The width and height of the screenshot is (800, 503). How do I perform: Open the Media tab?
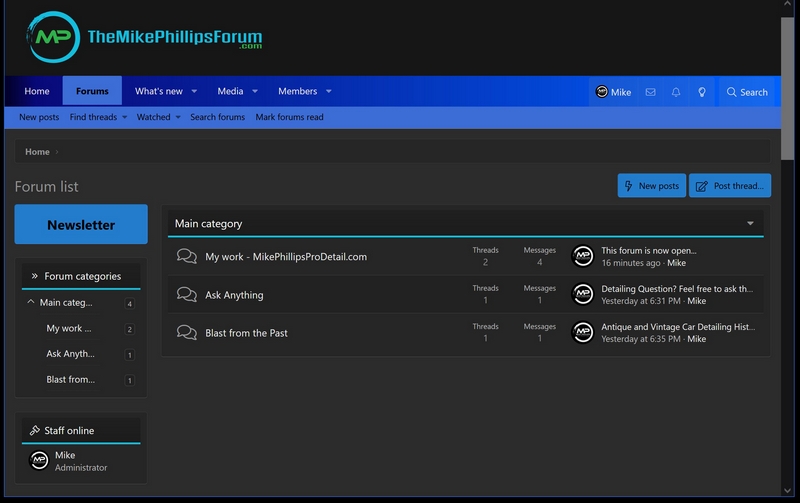point(230,91)
